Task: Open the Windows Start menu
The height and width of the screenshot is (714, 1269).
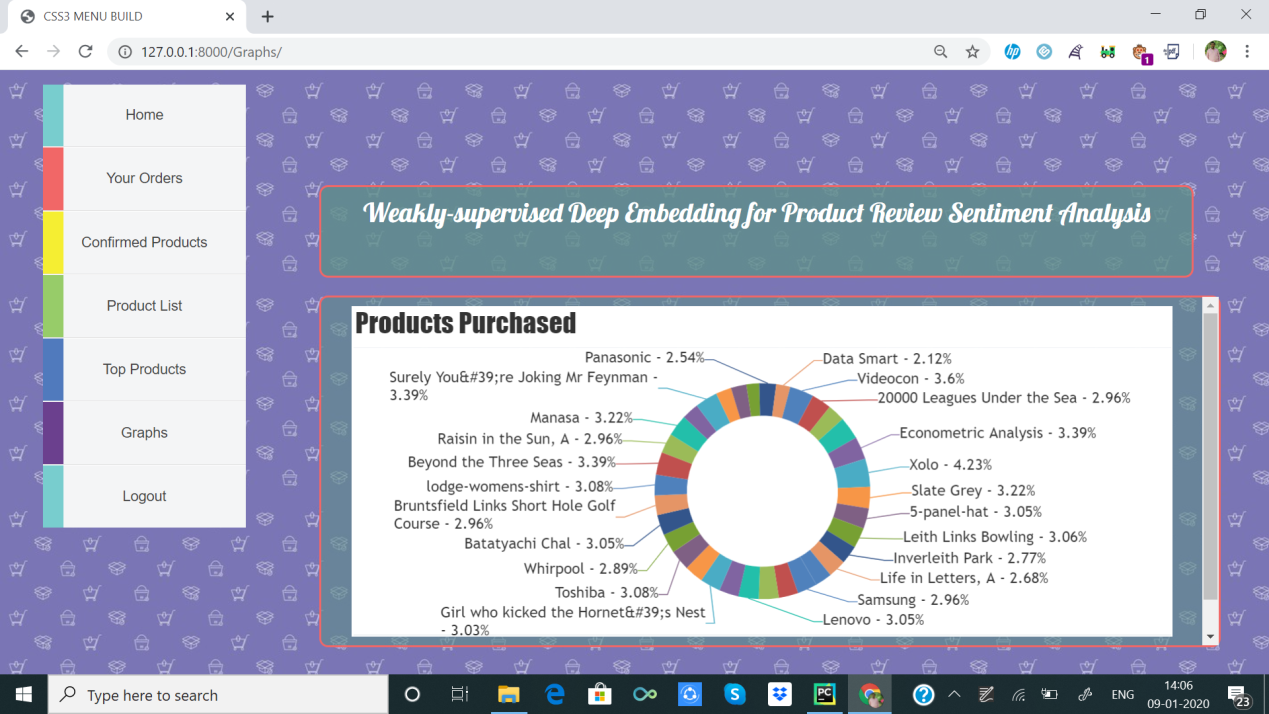Action: point(24,695)
